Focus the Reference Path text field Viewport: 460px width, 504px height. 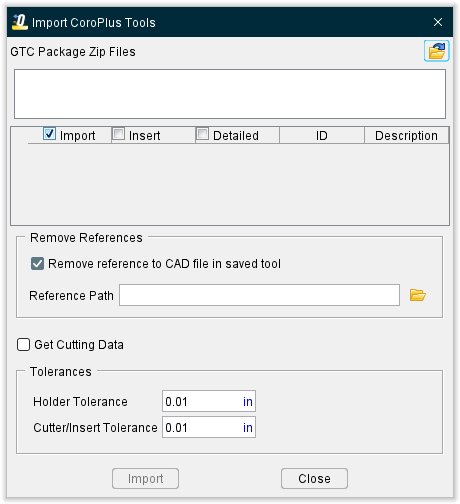point(259,295)
